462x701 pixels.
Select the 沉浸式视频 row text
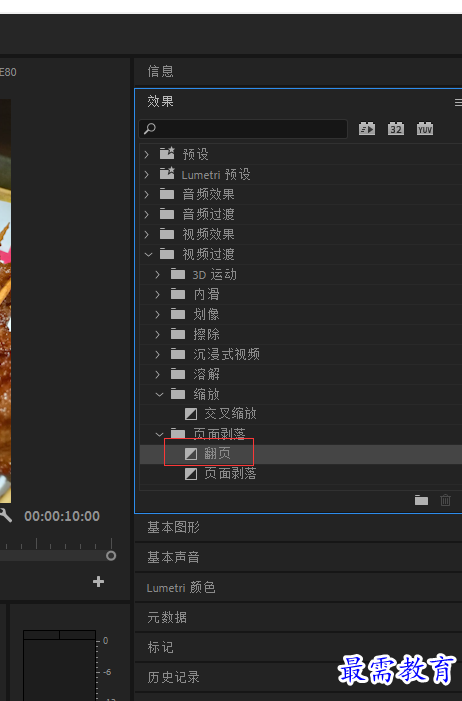(226, 354)
